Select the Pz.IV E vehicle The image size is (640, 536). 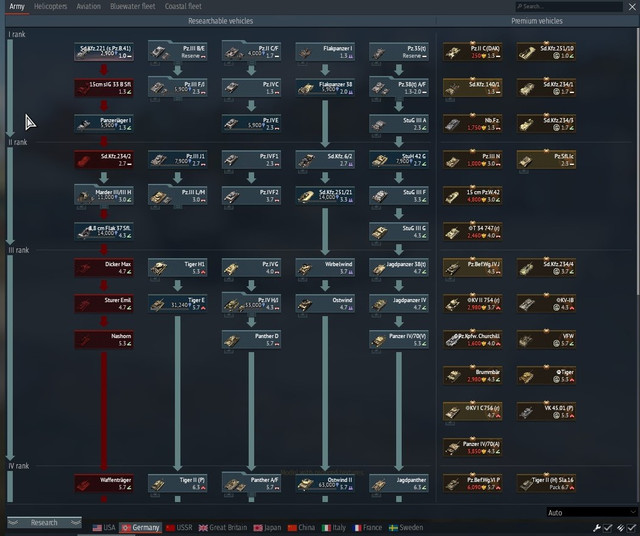point(251,124)
